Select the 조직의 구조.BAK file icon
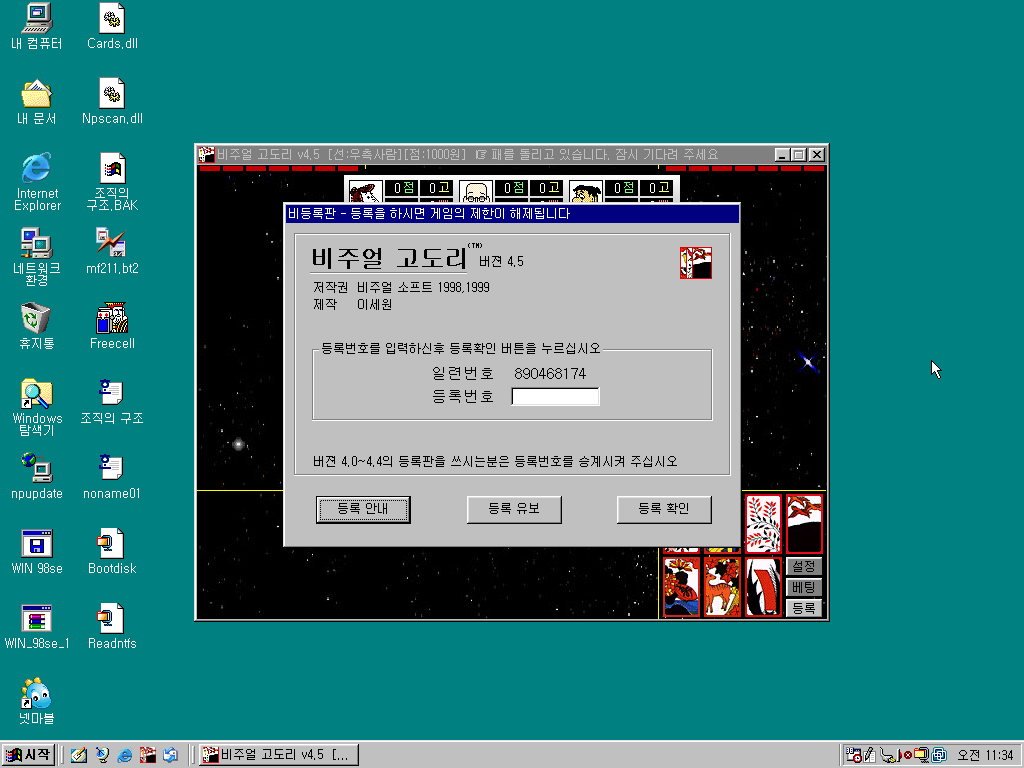This screenshot has height=768, width=1024. point(112,182)
